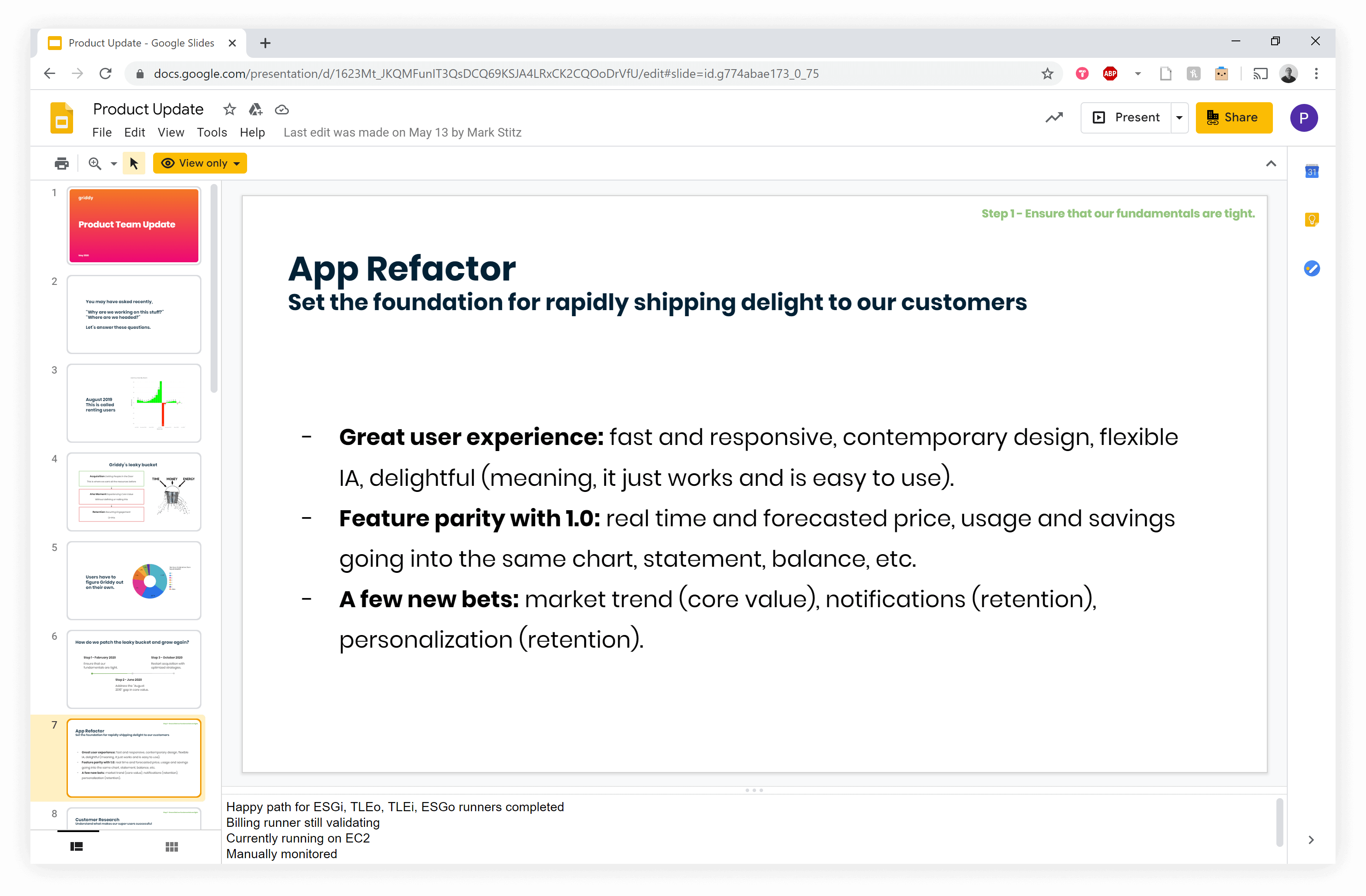Open a new browser tab
This screenshot has height=896, width=1366.
tap(265, 43)
